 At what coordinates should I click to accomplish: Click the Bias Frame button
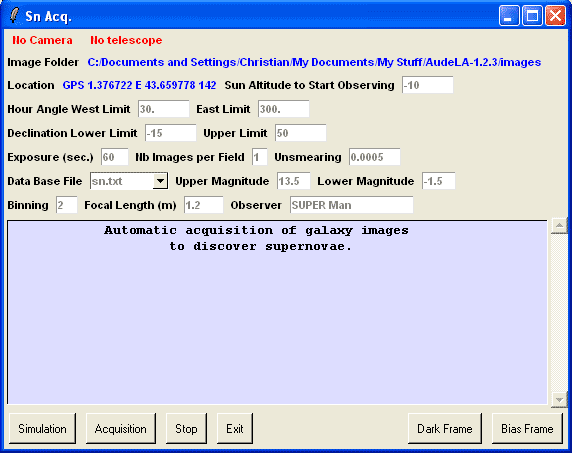(x=527, y=429)
